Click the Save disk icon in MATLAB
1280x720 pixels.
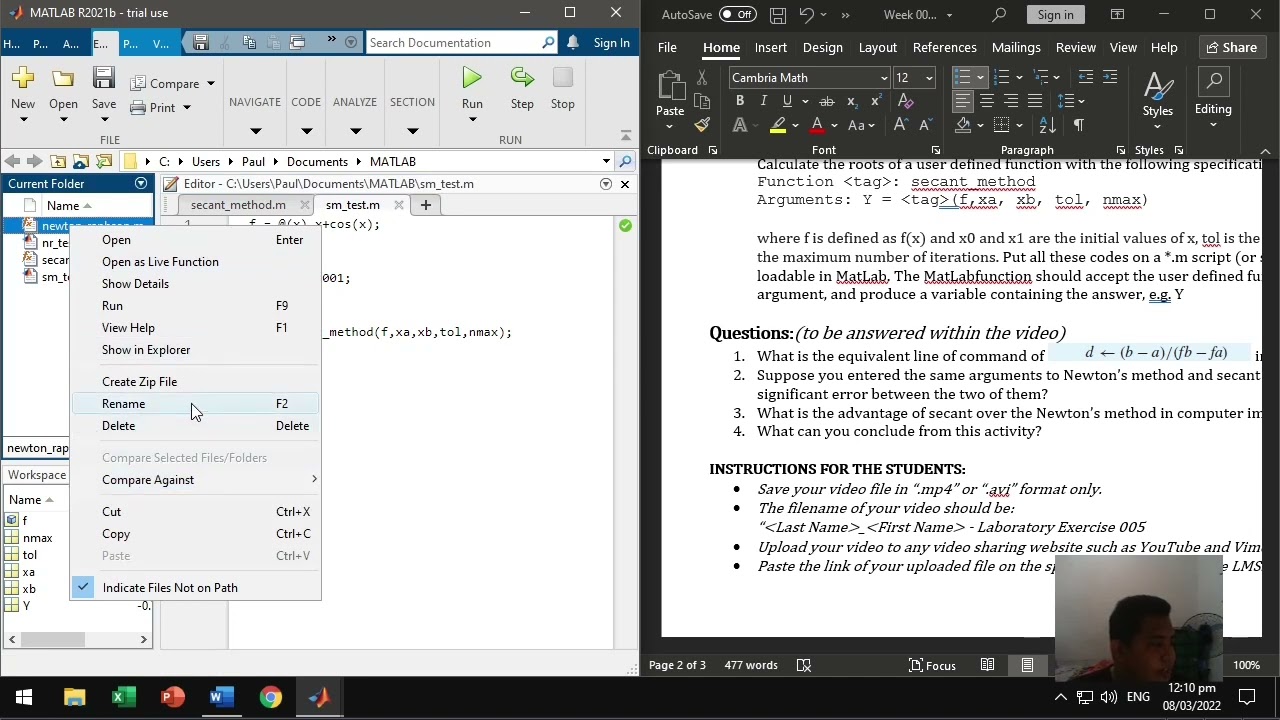pyautogui.click(x=104, y=79)
